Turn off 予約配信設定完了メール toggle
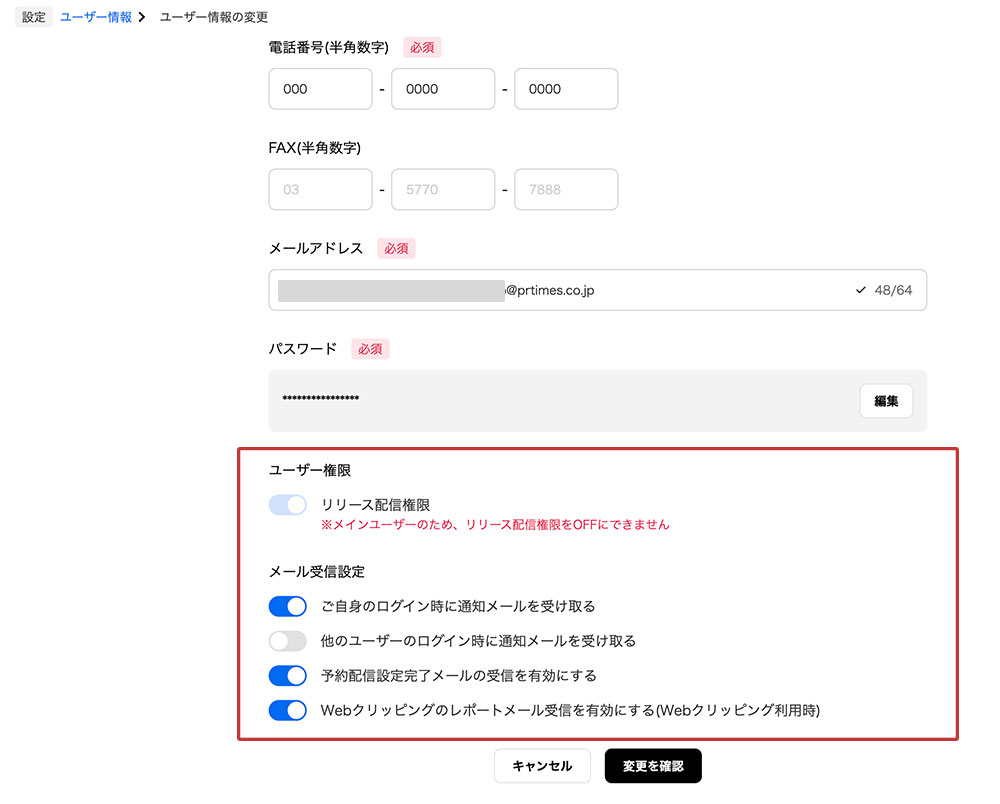 [287, 676]
